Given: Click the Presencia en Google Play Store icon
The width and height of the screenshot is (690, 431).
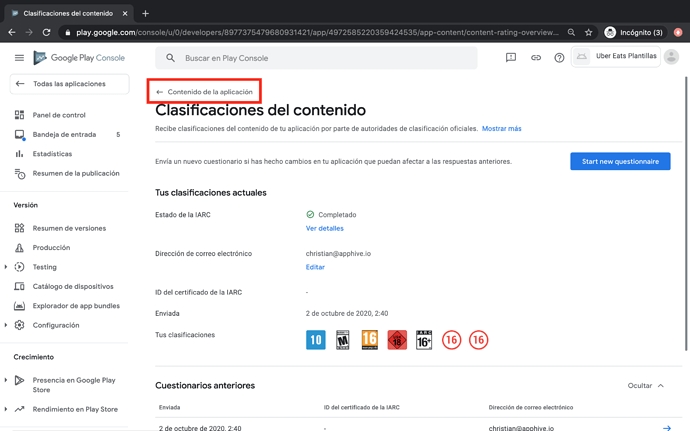Looking at the screenshot, I should pos(19,380).
